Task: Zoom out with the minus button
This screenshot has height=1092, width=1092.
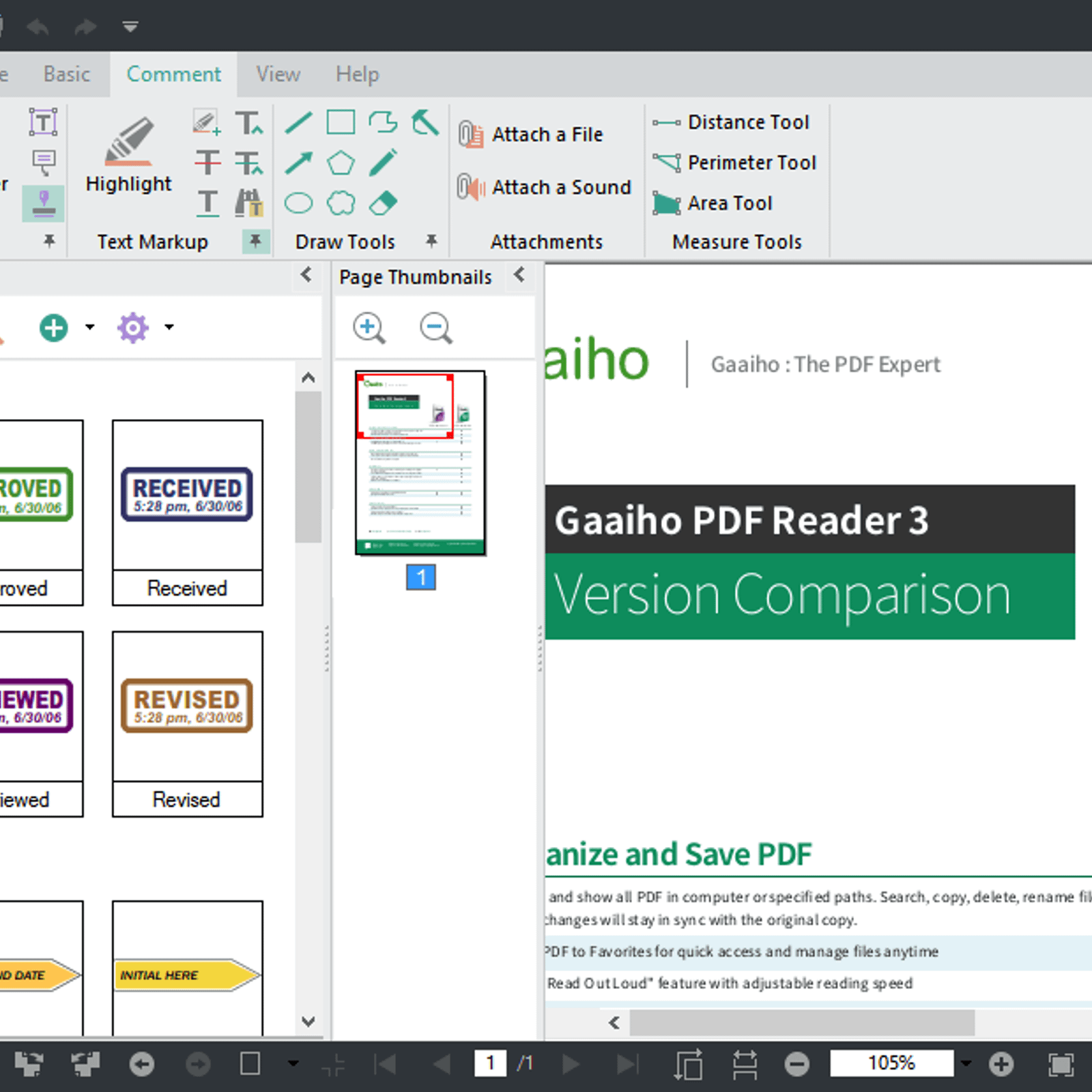Action: click(x=796, y=1064)
